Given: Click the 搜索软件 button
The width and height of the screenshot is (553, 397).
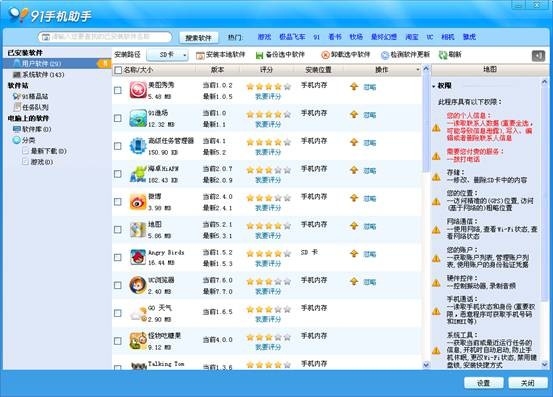Looking at the screenshot, I should pos(199,37).
